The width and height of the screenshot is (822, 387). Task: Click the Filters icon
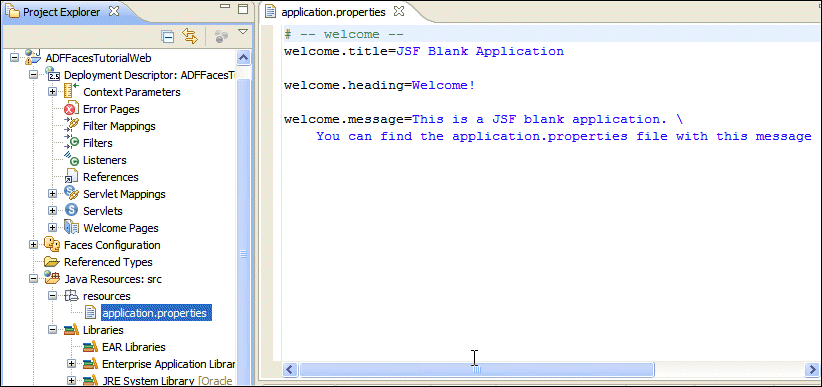point(71,143)
